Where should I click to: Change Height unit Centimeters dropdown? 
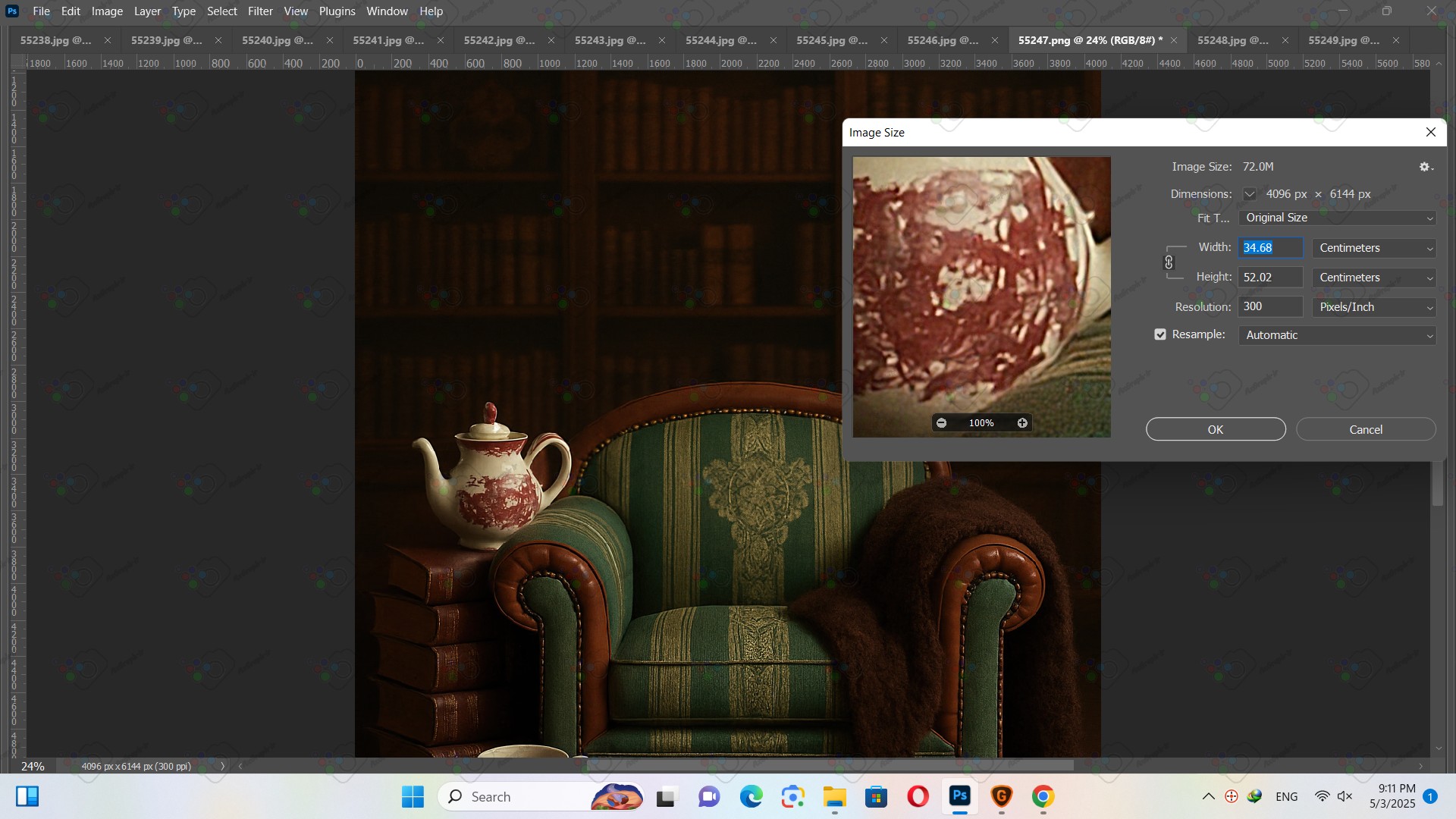(1374, 278)
